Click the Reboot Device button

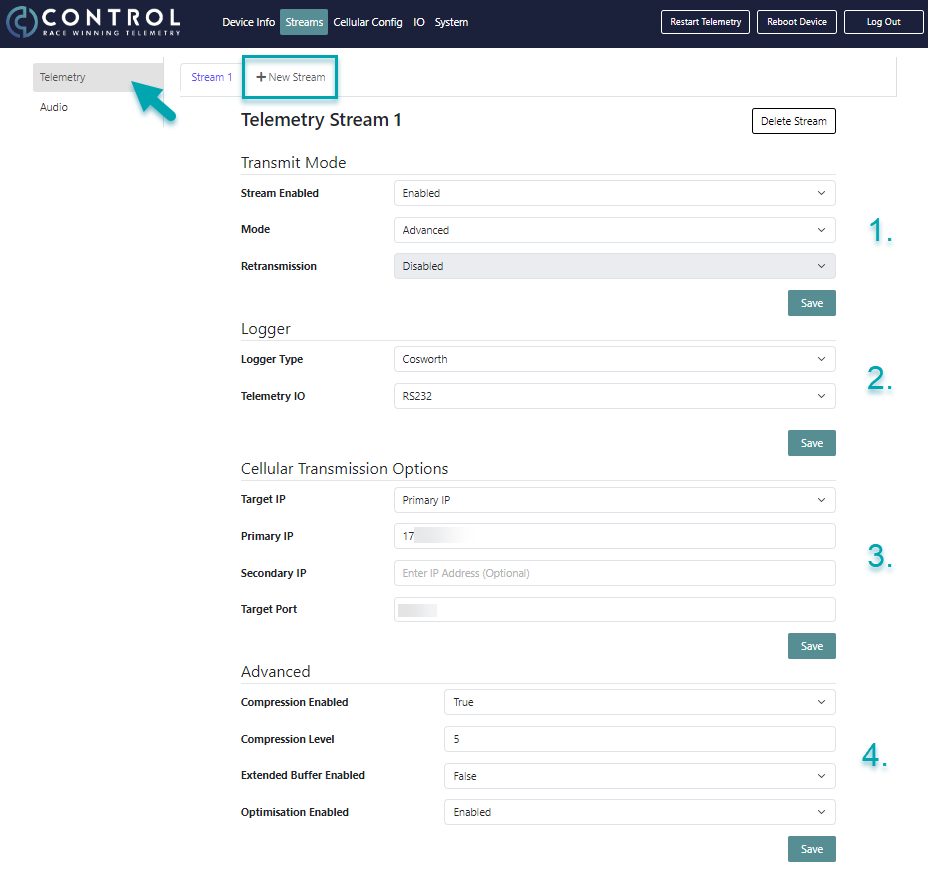(796, 22)
